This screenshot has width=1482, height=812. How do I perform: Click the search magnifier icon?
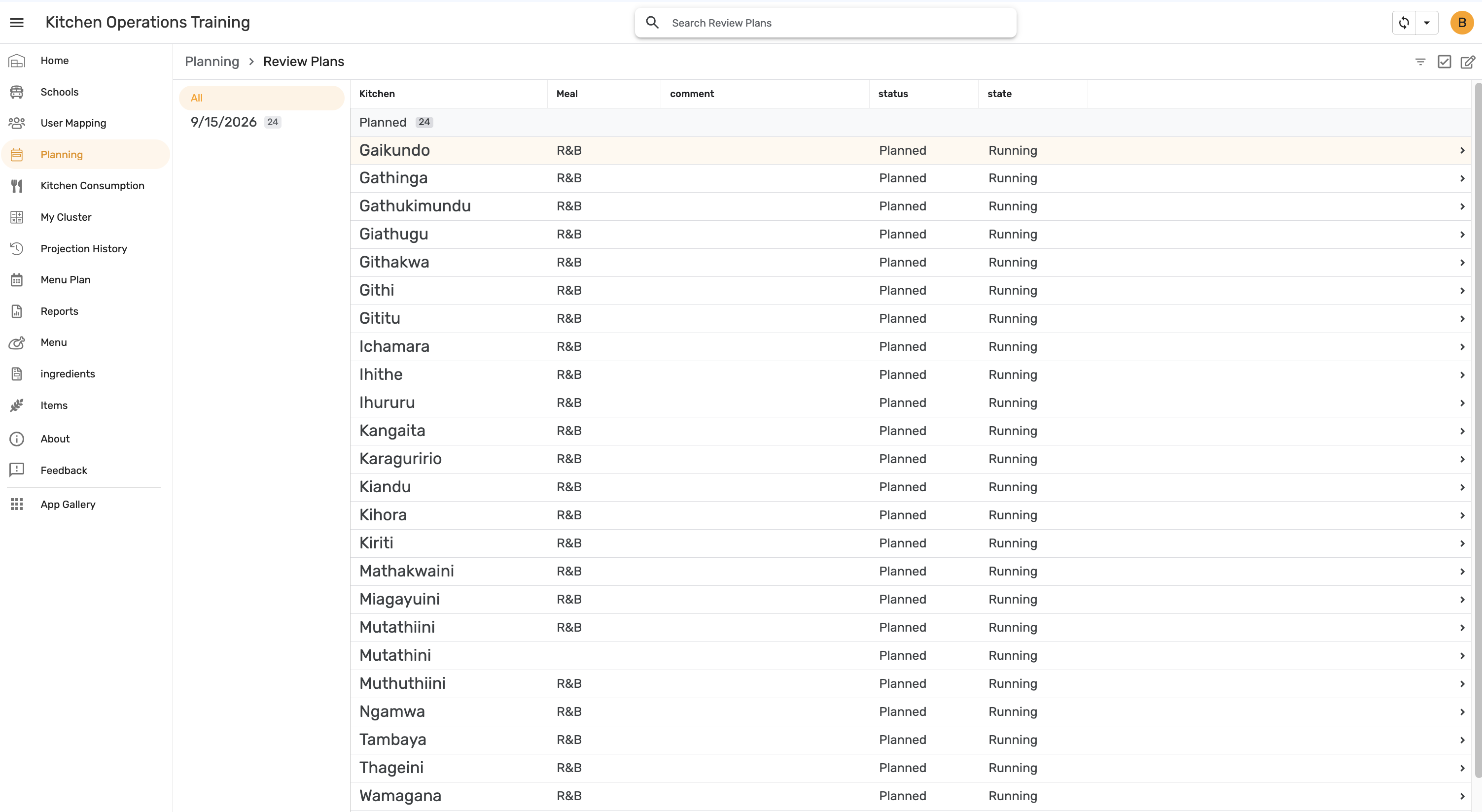pos(652,23)
